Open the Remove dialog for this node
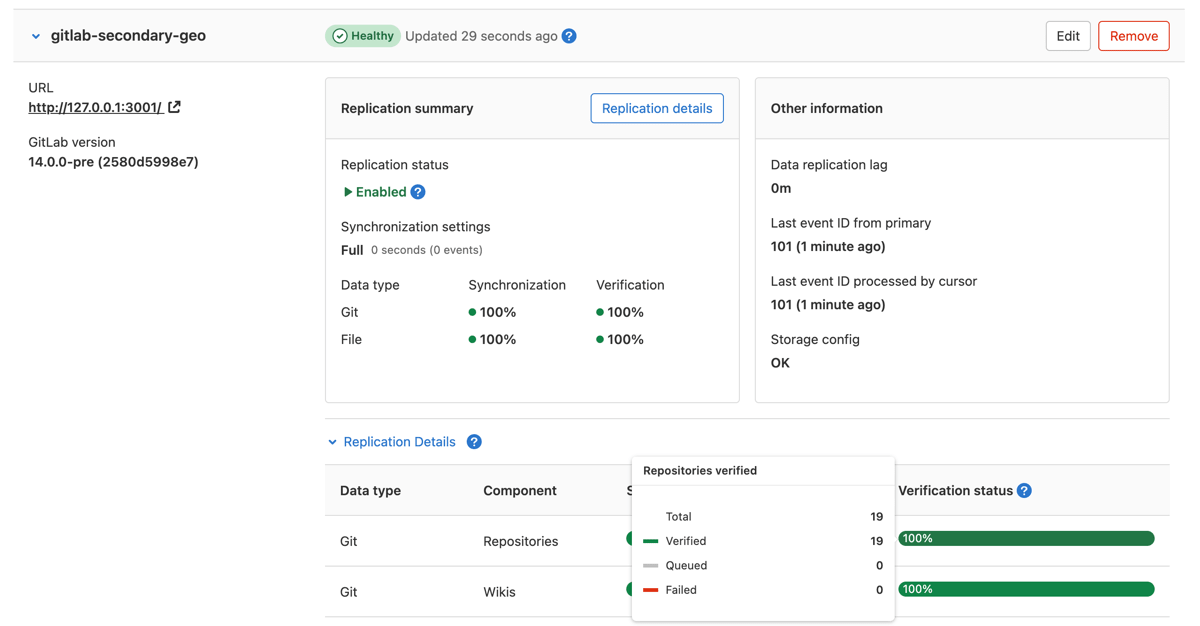 coord(1133,35)
